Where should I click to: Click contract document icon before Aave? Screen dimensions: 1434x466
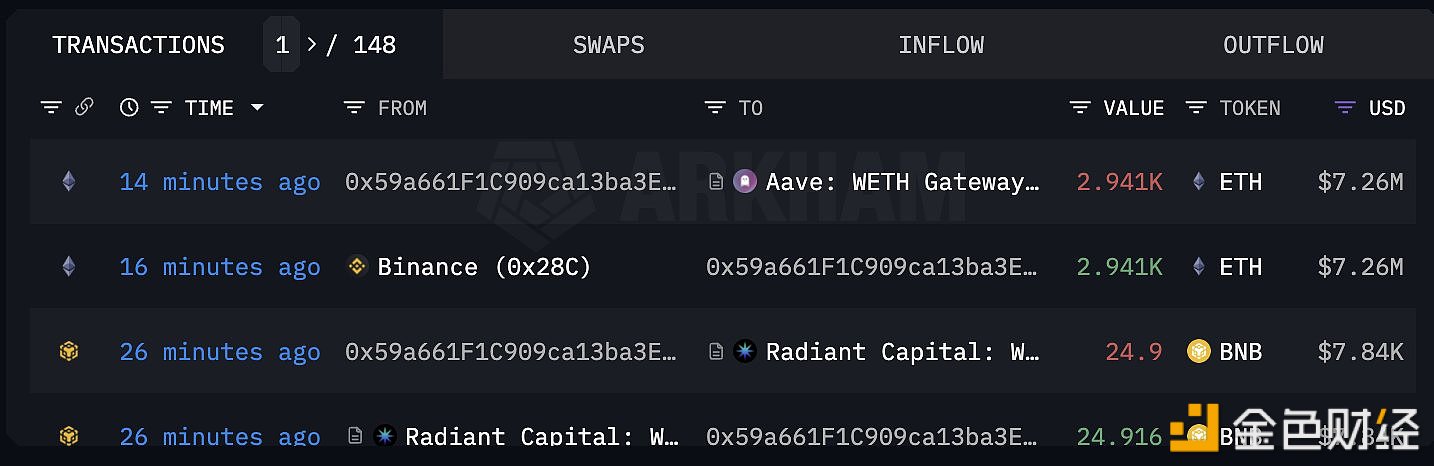(715, 182)
